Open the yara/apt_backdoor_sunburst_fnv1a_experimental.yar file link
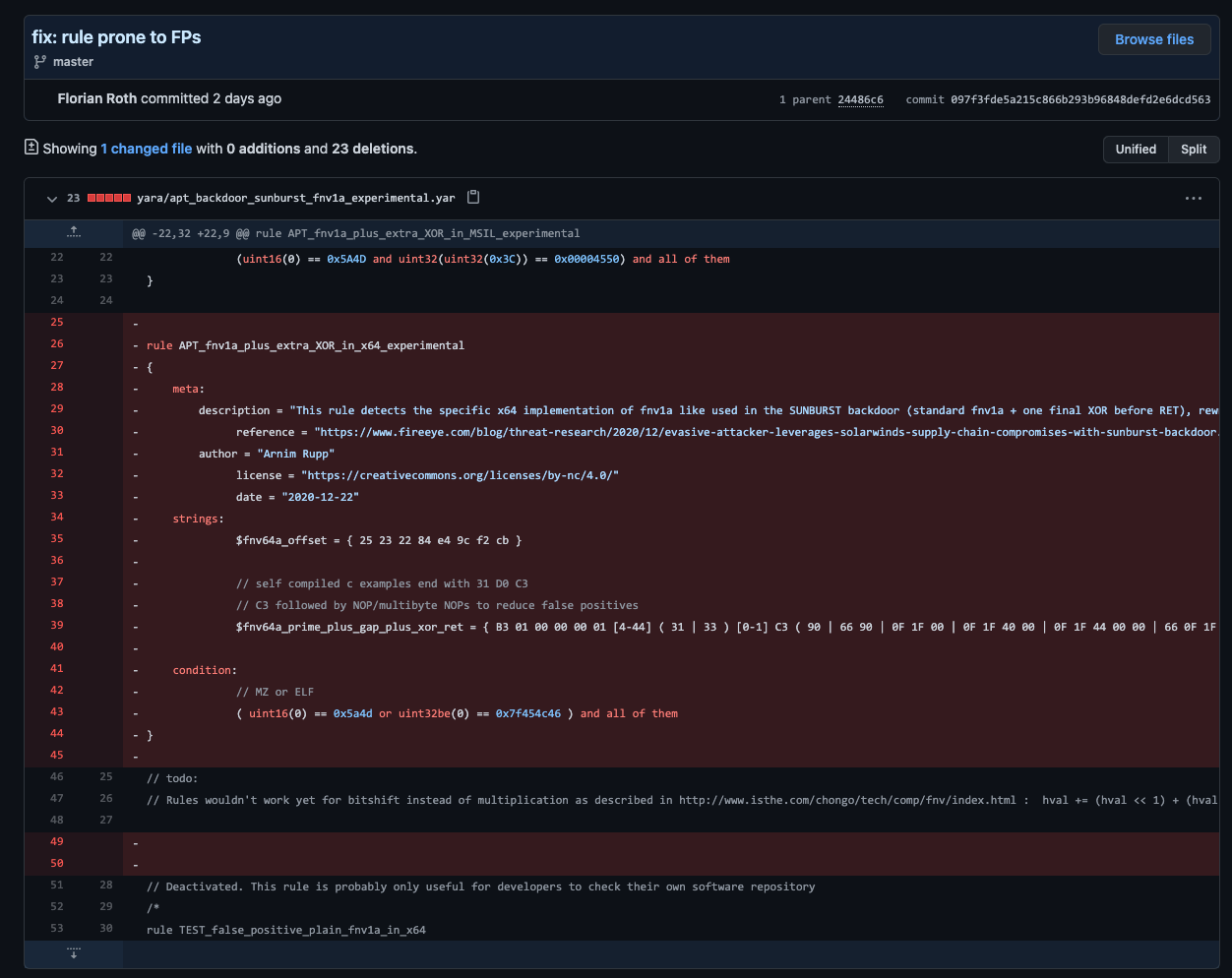This screenshot has width=1232, height=978. tap(295, 198)
